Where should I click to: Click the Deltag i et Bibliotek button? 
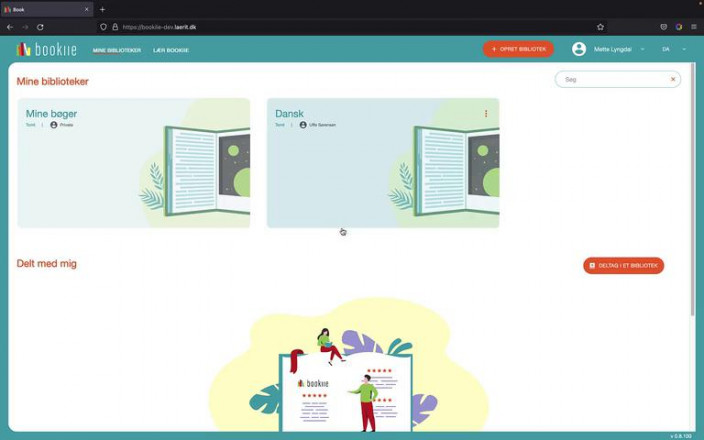click(x=623, y=266)
